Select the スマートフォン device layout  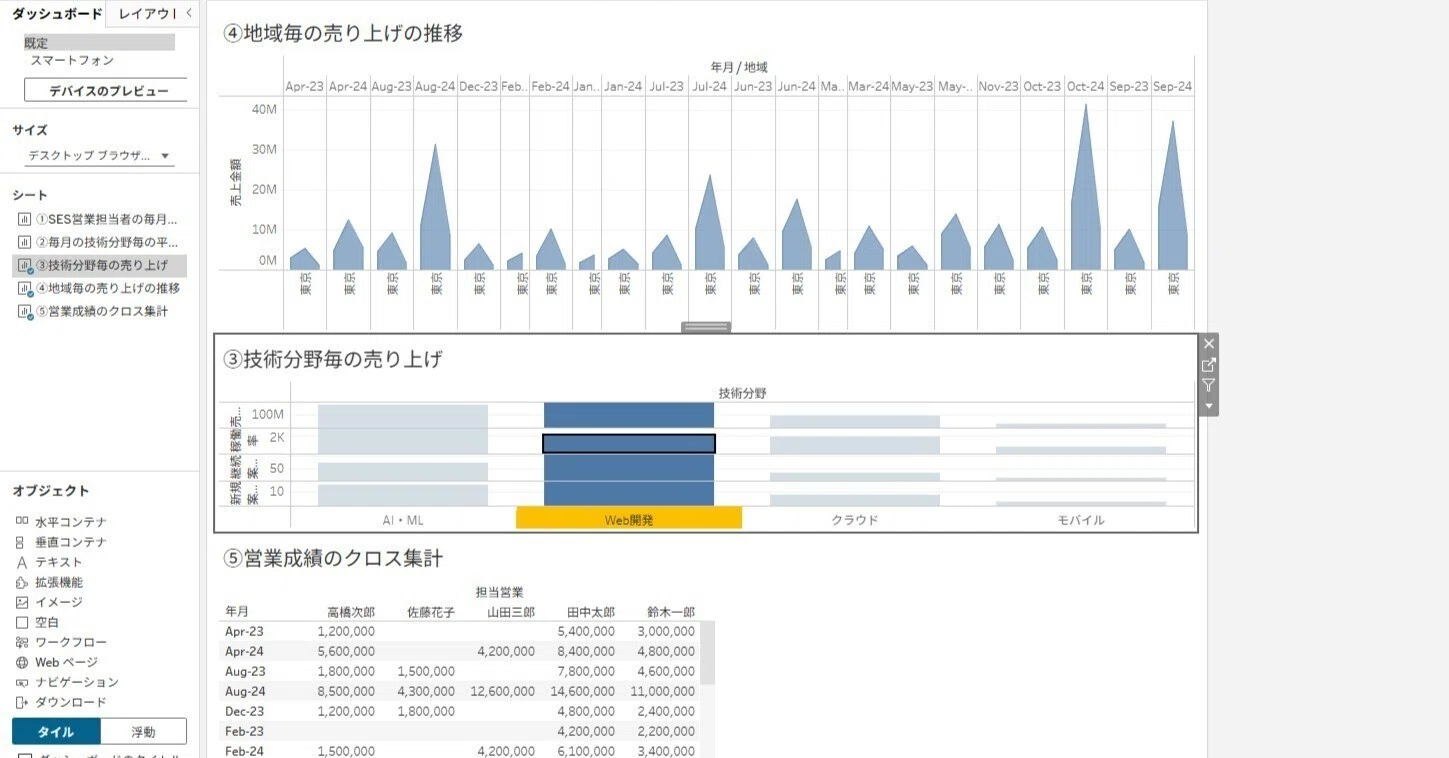72,60
